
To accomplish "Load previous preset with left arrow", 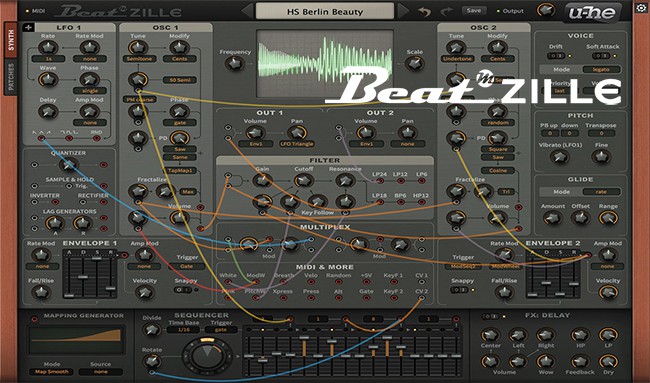I will [x=247, y=11].
